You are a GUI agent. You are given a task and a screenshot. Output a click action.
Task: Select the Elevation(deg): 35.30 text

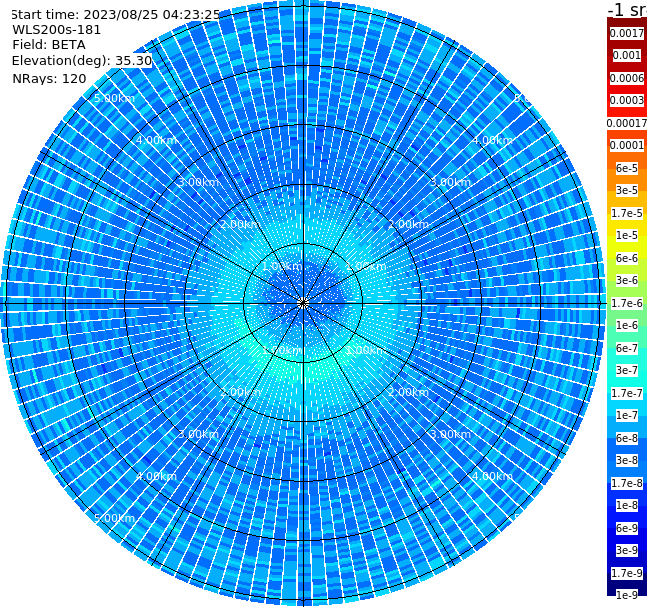(x=82, y=61)
